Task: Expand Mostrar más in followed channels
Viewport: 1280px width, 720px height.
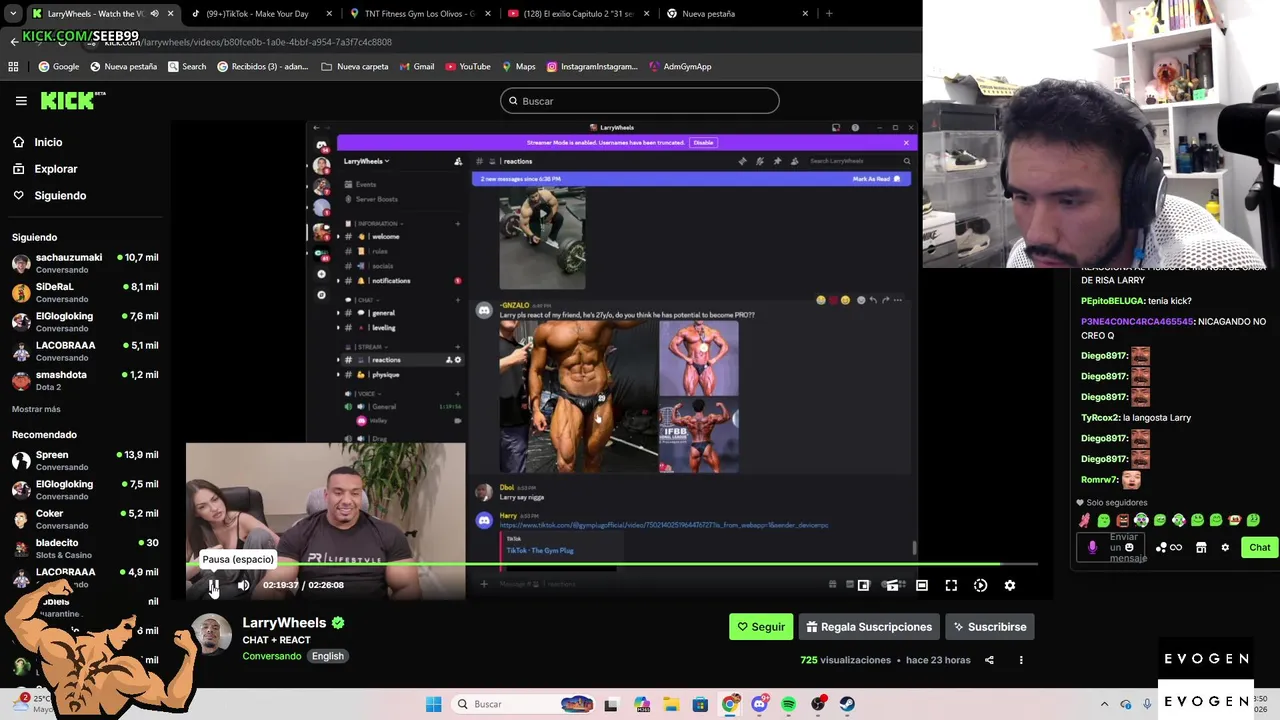Action: (36, 409)
